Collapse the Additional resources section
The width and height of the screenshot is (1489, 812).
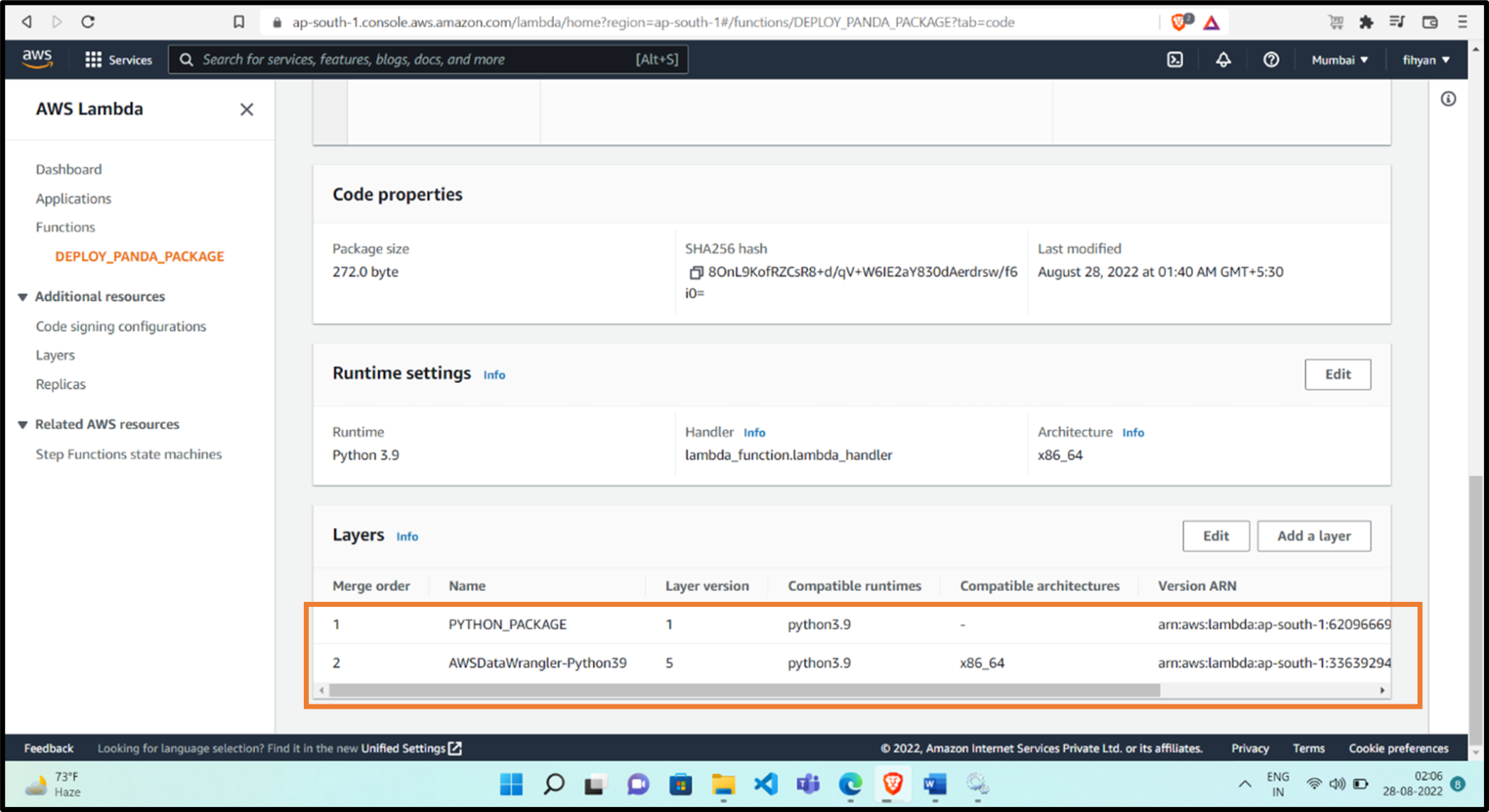(22, 297)
